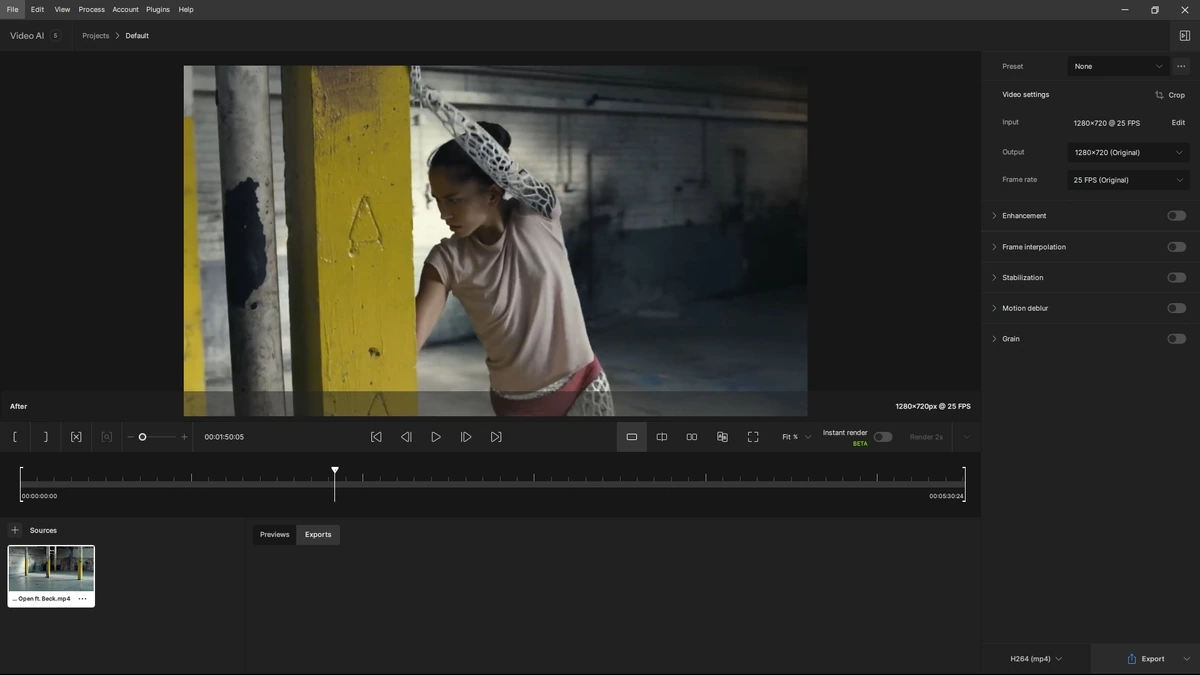The image size is (1200, 675).
Task: Step back one frame
Action: (x=406, y=437)
